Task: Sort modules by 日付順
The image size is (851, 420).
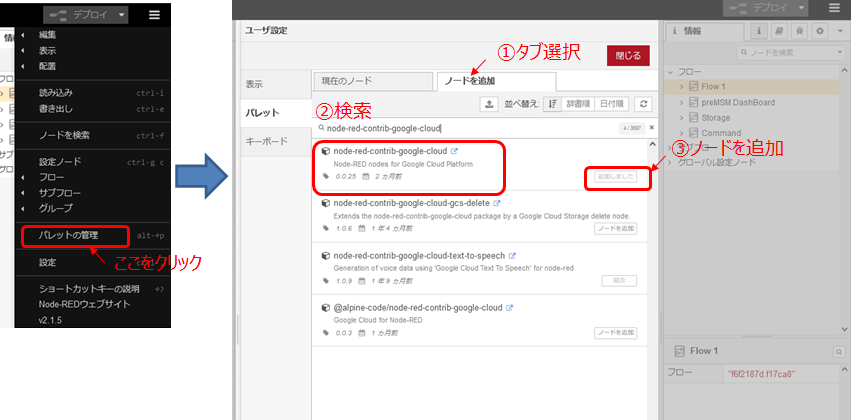Action: (x=611, y=104)
